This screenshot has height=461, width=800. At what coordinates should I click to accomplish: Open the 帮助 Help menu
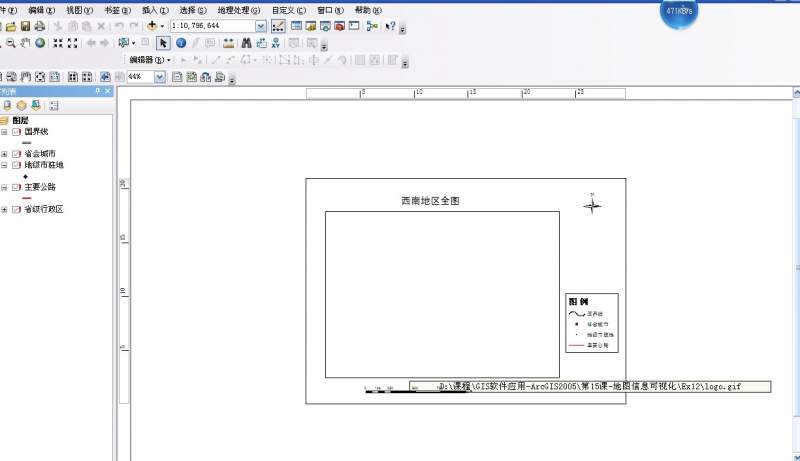[x=368, y=10]
